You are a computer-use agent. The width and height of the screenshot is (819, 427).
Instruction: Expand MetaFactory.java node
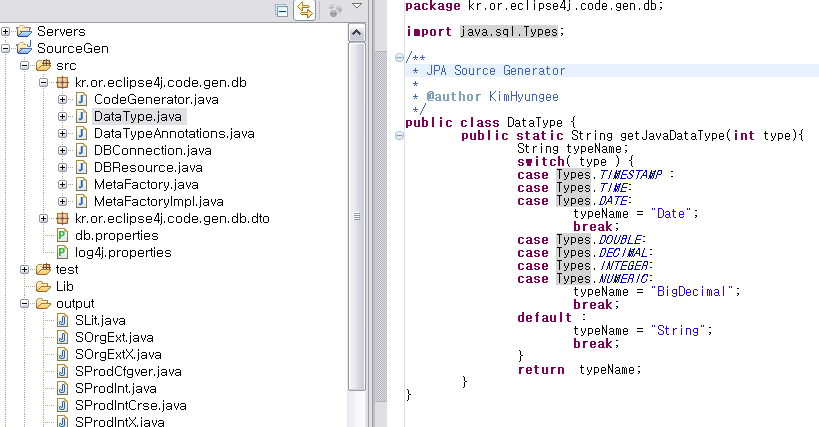point(63,185)
